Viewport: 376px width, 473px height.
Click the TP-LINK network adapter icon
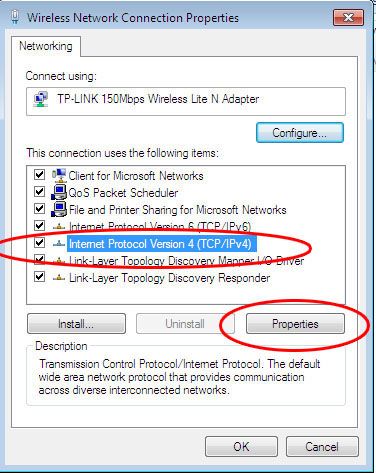pos(41,99)
